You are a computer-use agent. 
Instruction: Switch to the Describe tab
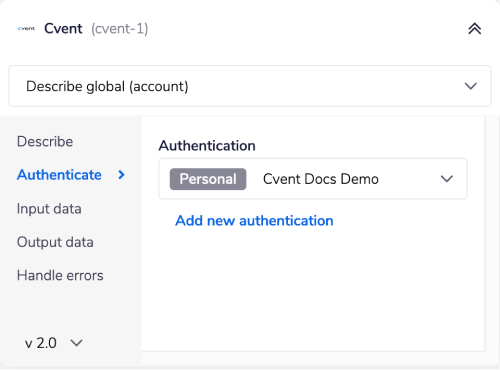click(45, 141)
